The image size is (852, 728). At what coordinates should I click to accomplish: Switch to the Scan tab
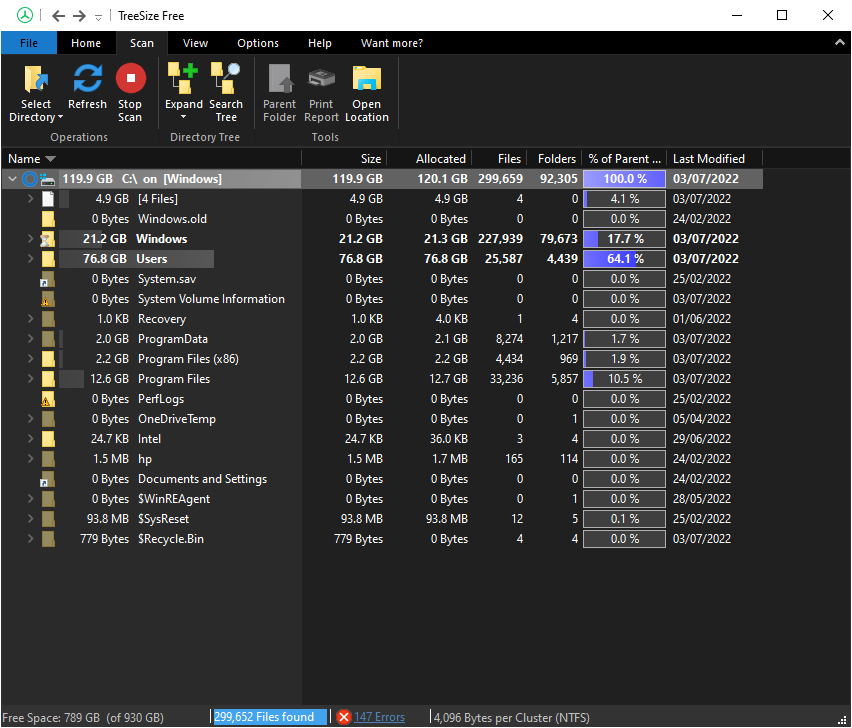(x=141, y=43)
